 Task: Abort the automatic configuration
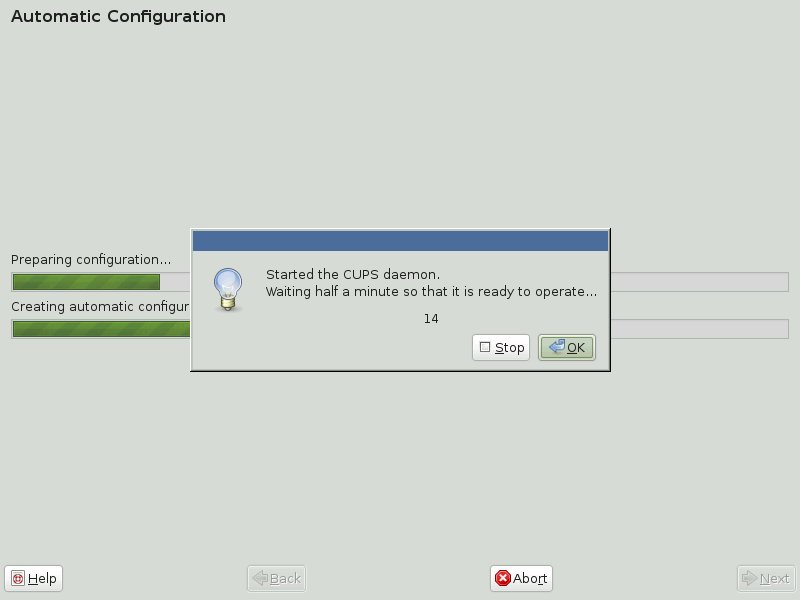coord(521,579)
